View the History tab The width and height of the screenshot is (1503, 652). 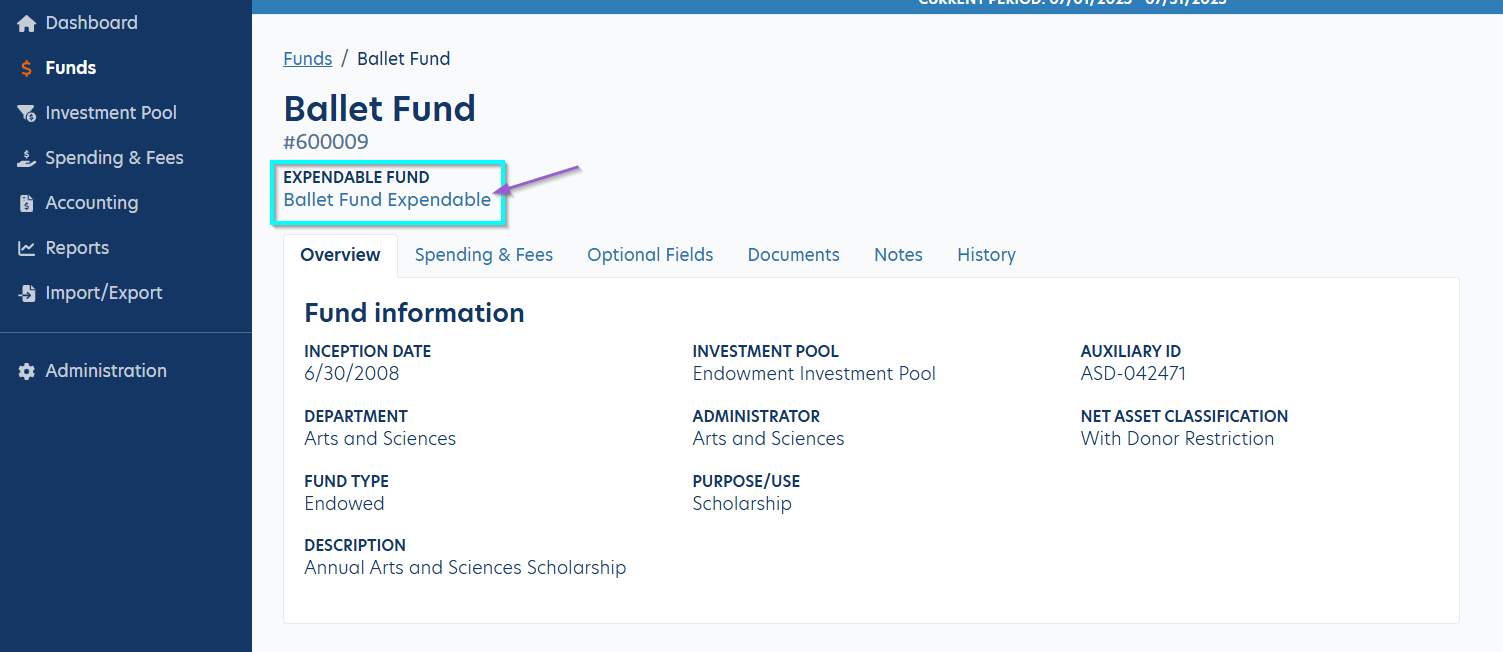pos(986,255)
